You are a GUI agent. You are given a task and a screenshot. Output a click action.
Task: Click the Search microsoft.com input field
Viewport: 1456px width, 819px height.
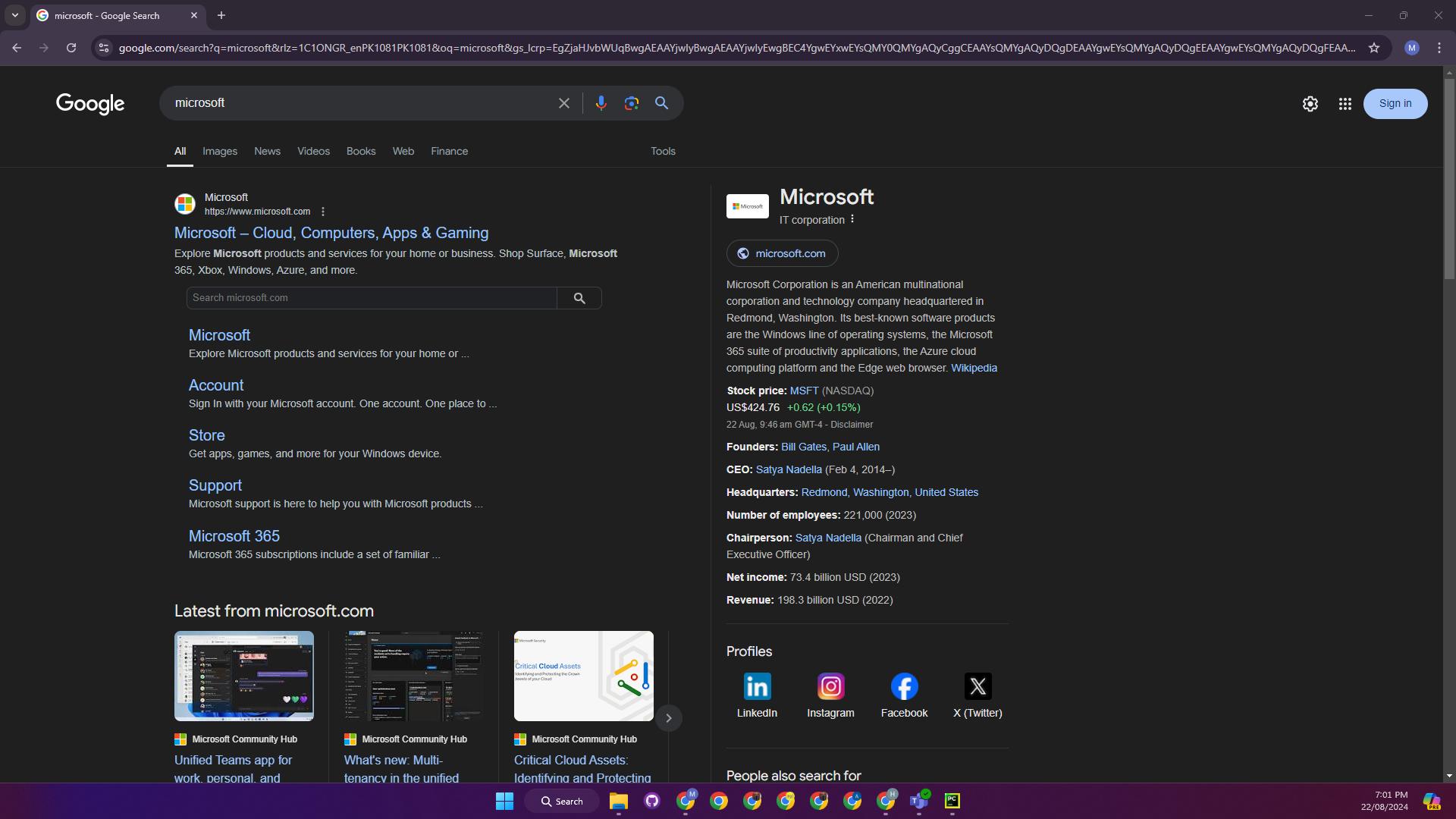point(372,298)
